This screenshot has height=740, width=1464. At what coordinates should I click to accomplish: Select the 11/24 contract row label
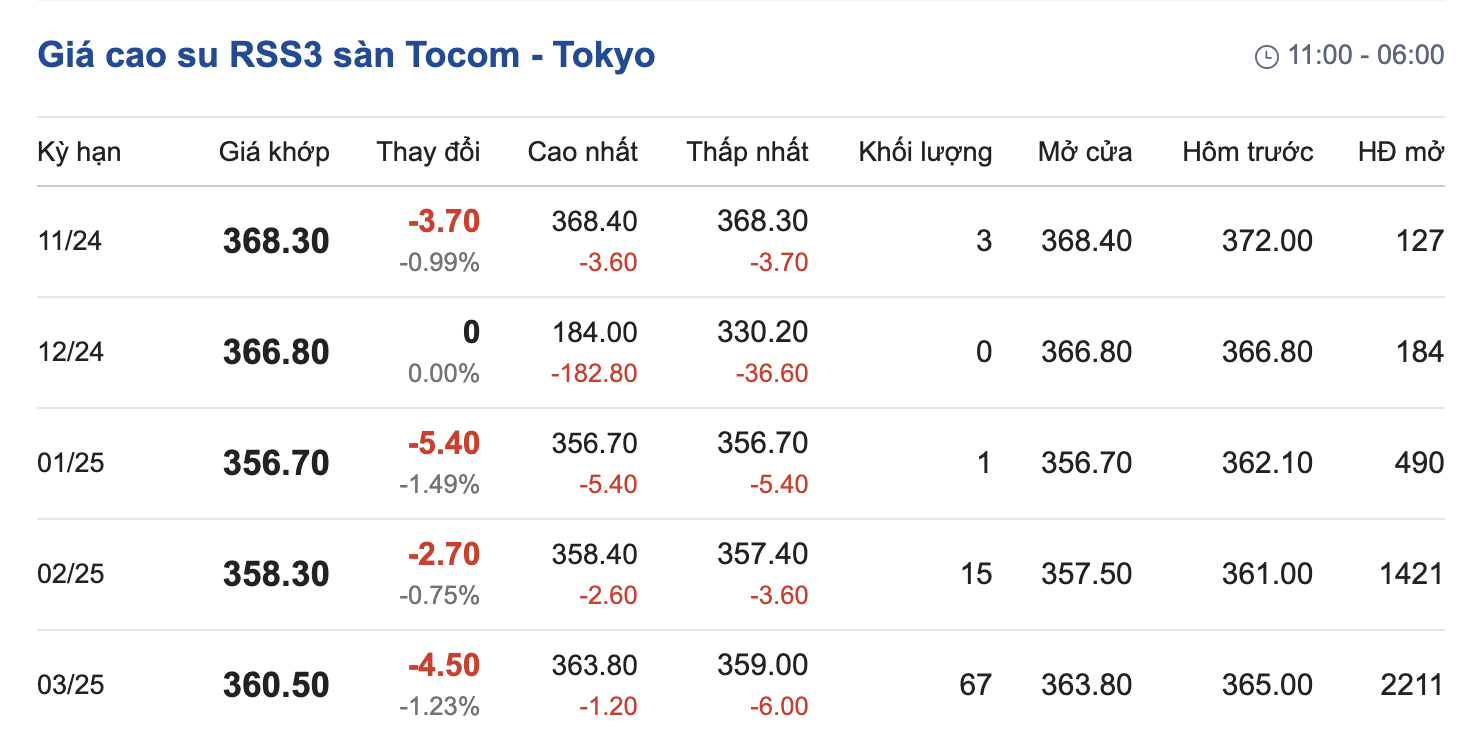[x=70, y=241]
